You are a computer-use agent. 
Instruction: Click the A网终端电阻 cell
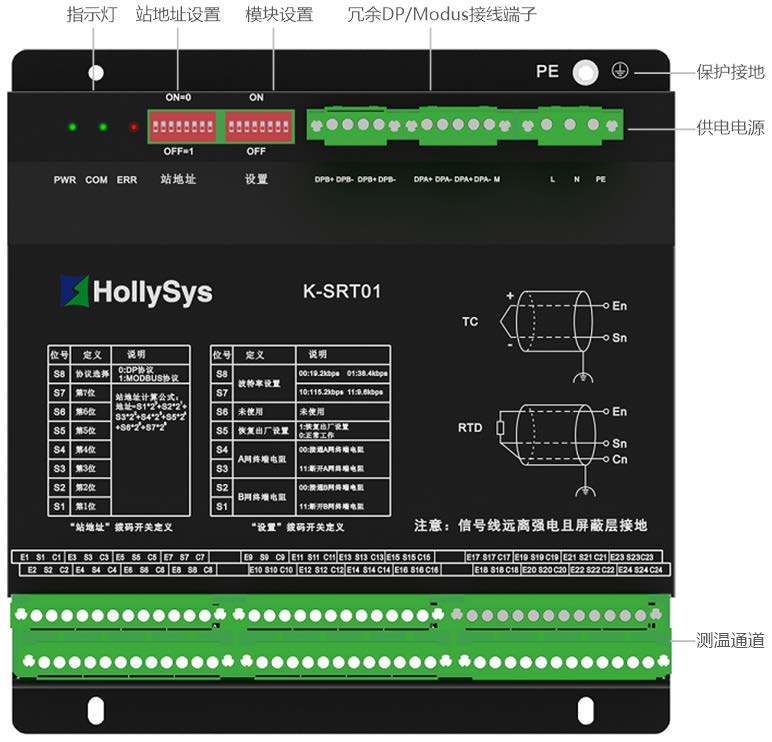pyautogui.click(x=262, y=459)
